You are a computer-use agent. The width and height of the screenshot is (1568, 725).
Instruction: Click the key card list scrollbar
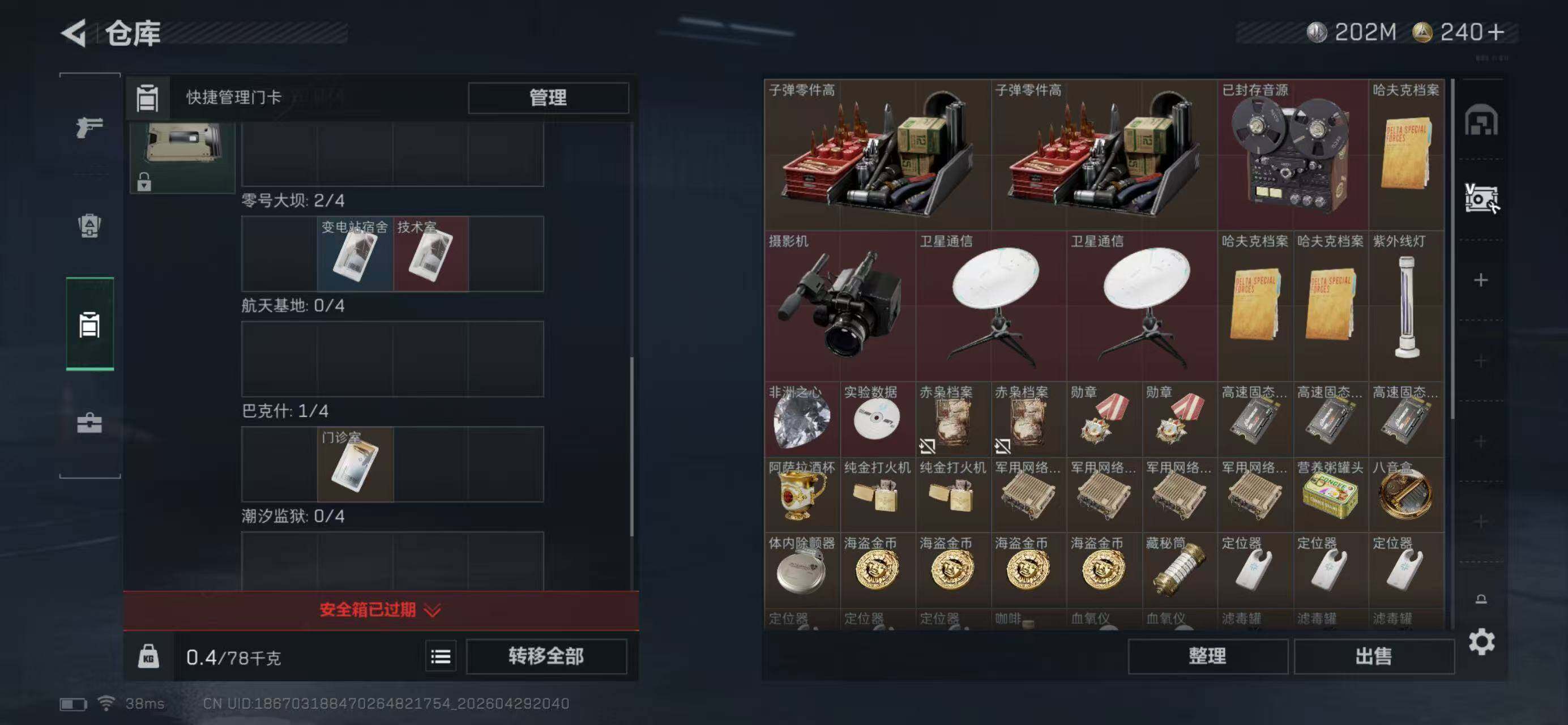pyautogui.click(x=631, y=447)
